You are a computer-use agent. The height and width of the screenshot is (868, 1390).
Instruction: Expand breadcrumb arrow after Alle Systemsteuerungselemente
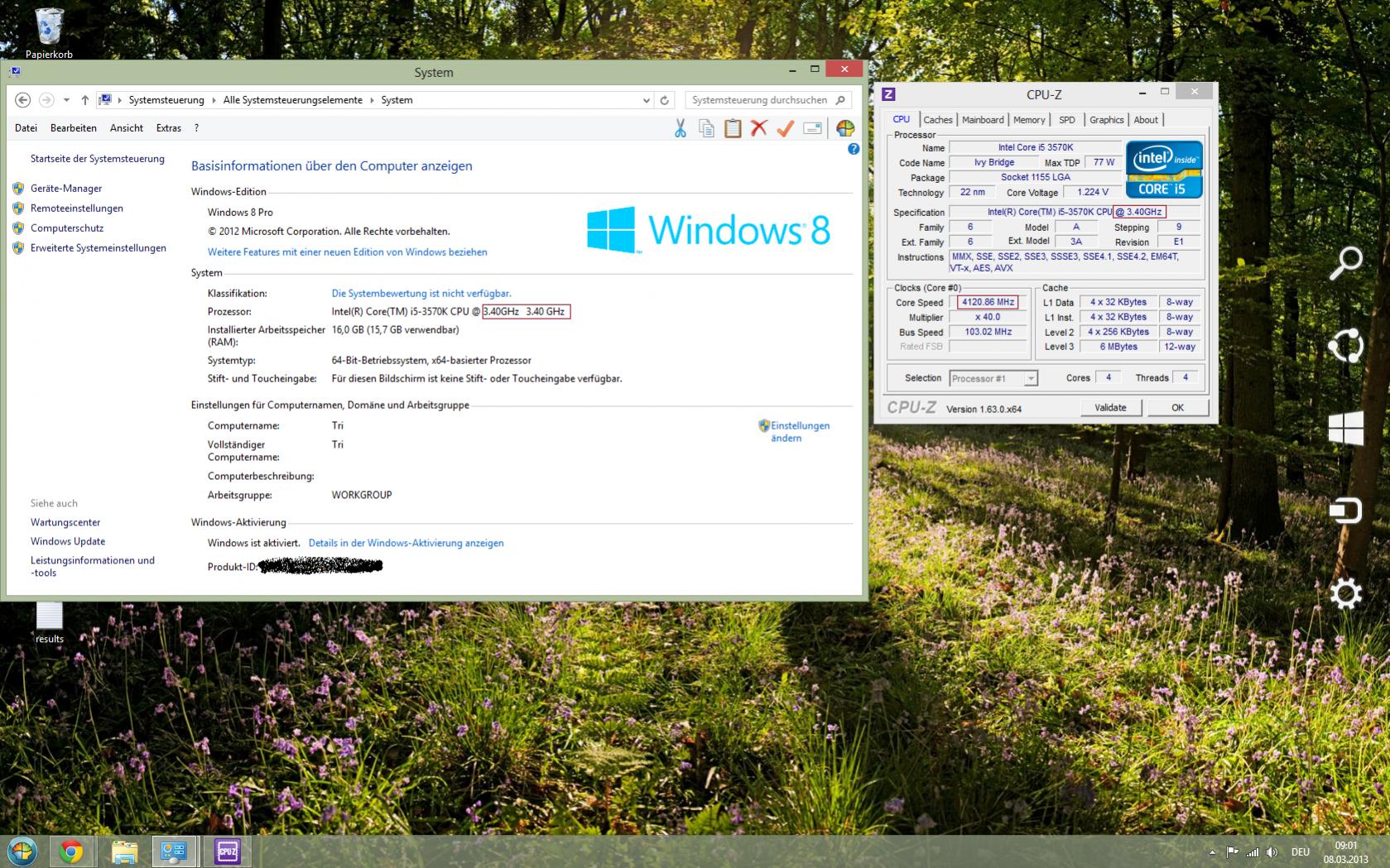click(372, 100)
